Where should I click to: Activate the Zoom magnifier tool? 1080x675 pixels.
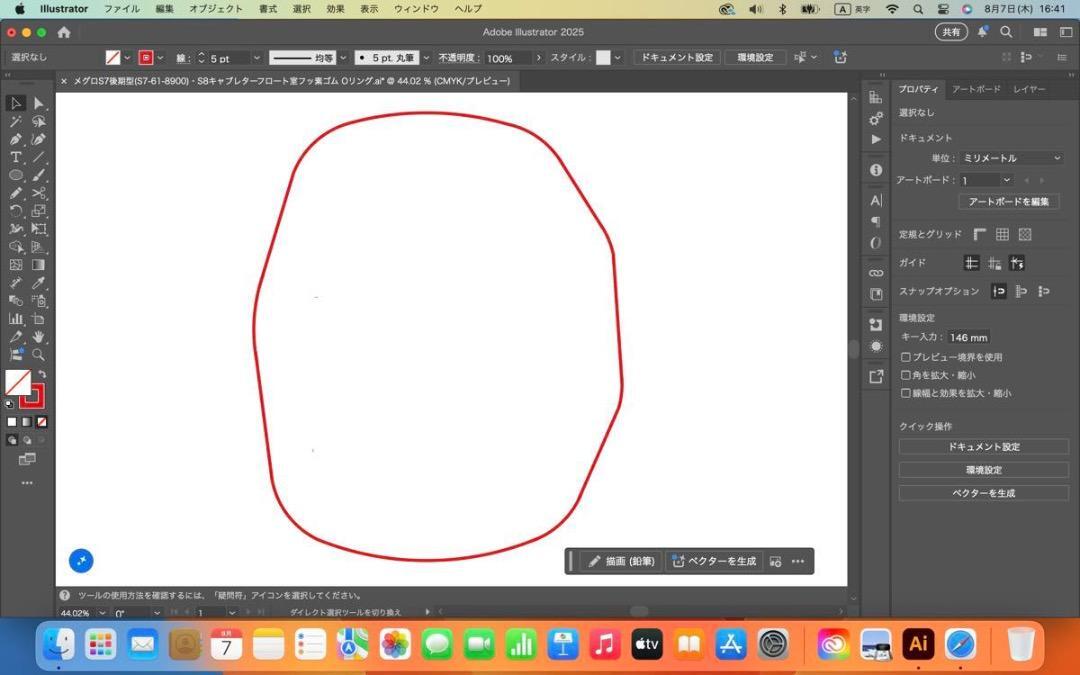39,355
